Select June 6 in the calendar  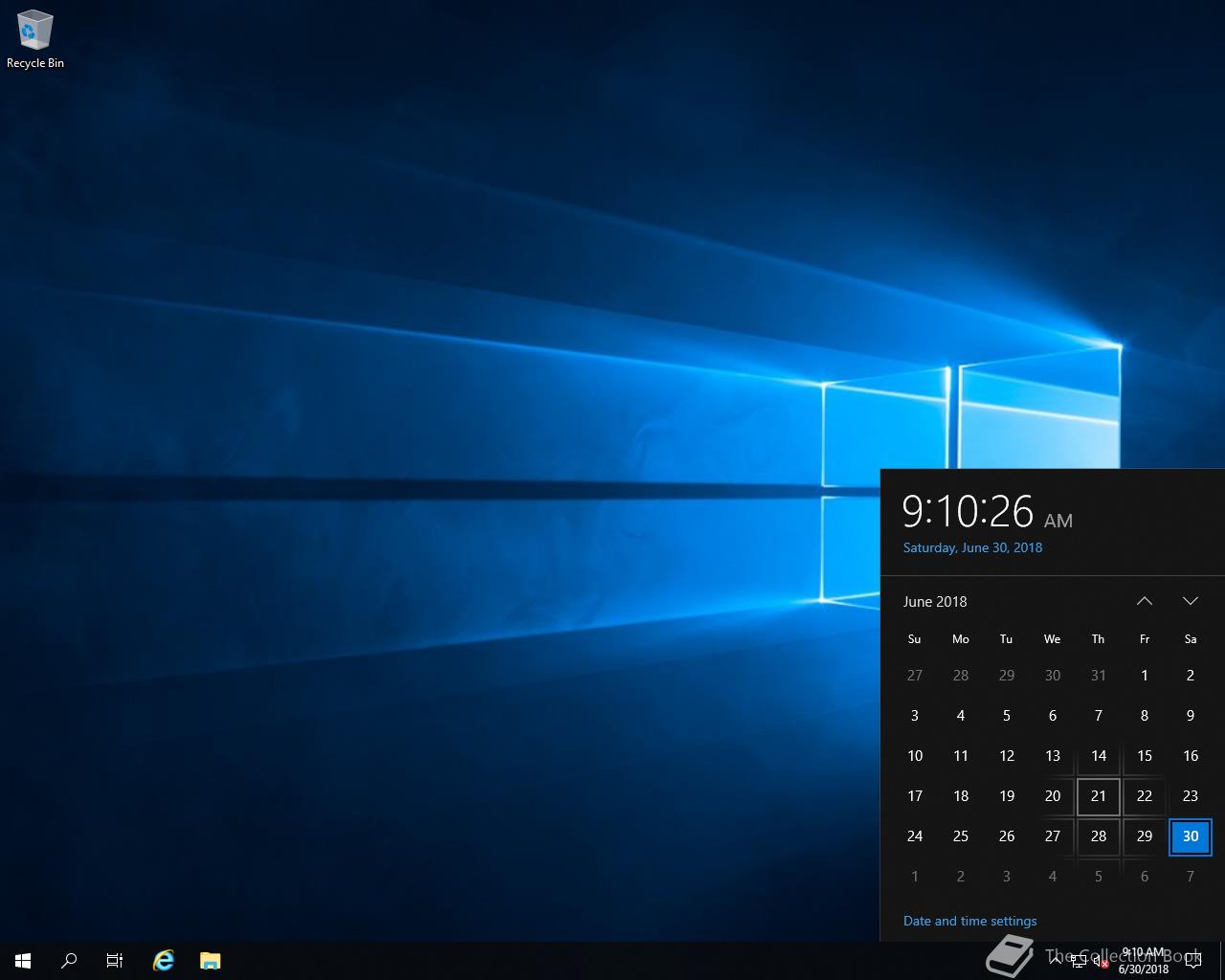1053,716
